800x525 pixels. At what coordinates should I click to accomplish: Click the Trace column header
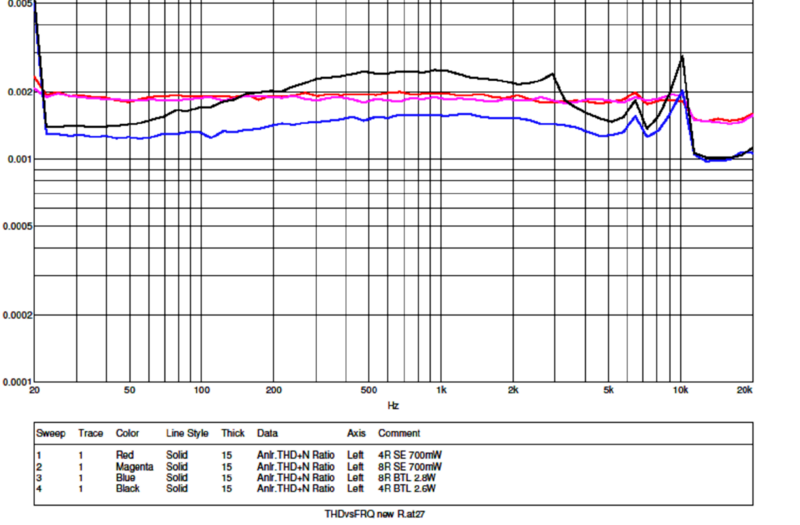[90, 434]
